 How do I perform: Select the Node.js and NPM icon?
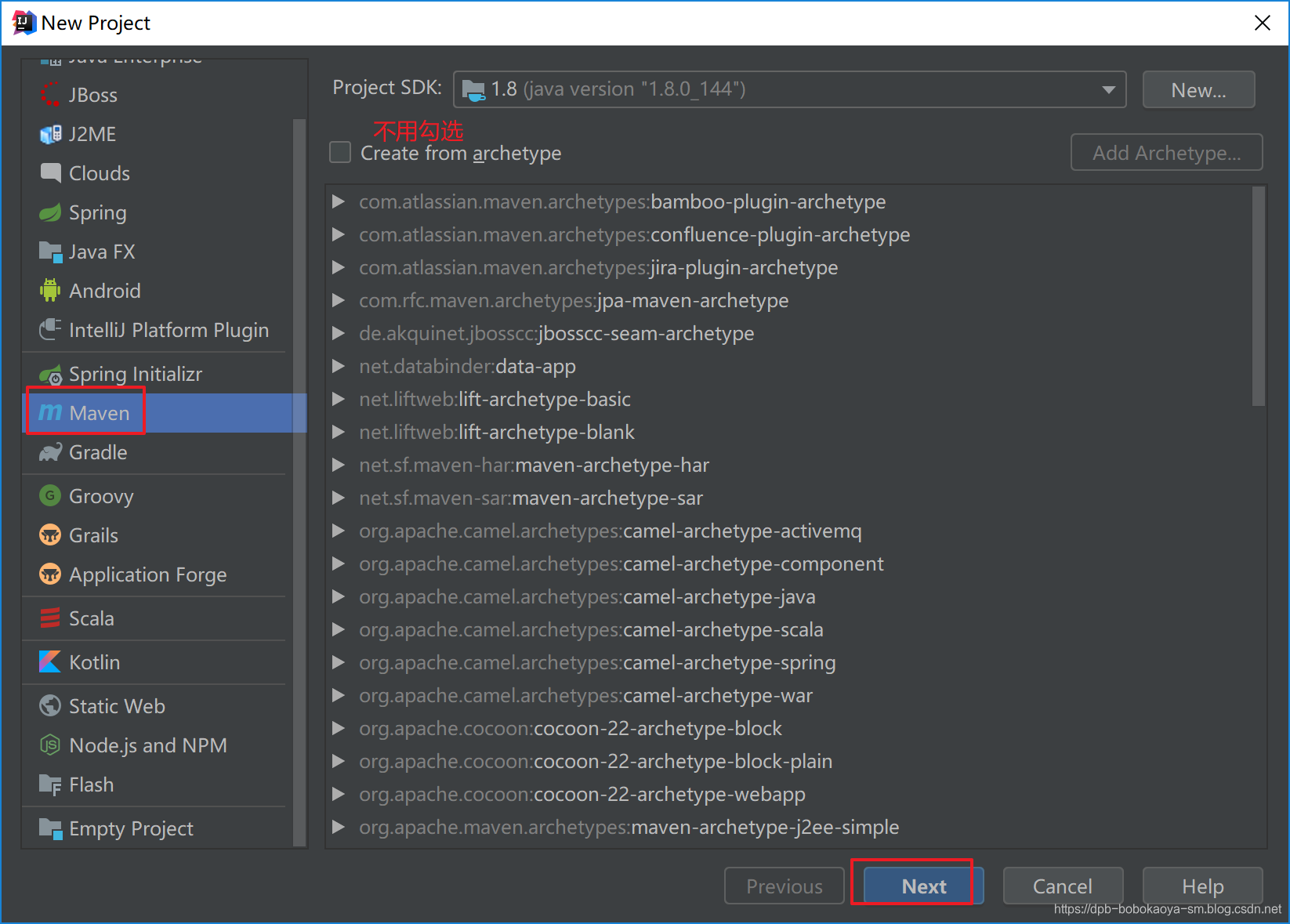[50, 745]
